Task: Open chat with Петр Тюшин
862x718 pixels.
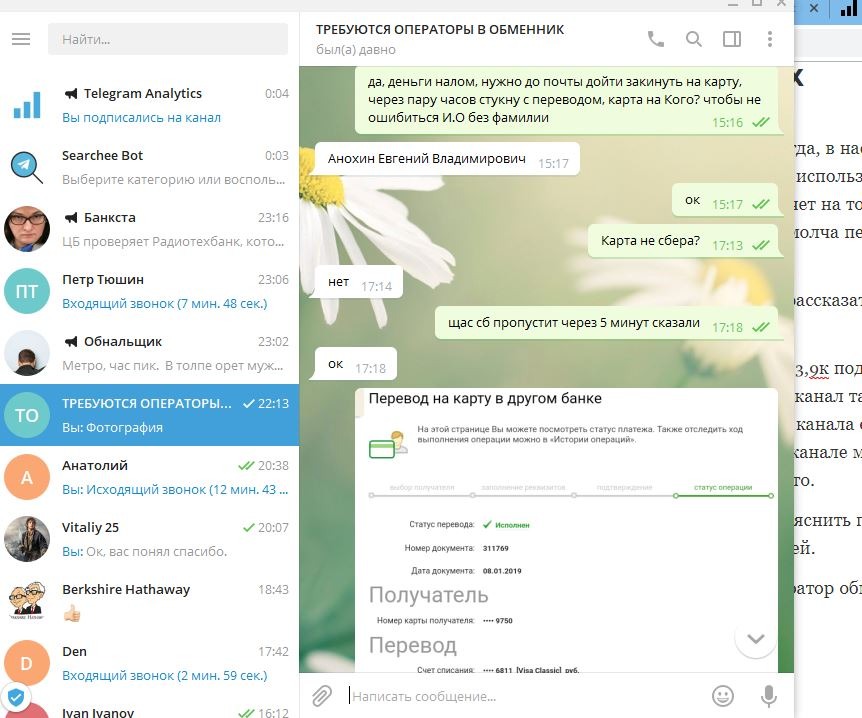Action: click(150, 291)
